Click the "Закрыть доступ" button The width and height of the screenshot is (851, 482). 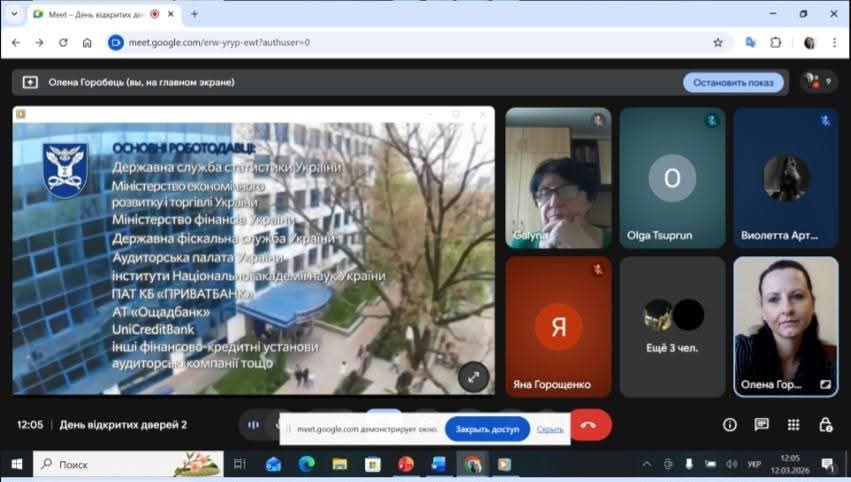click(487, 429)
